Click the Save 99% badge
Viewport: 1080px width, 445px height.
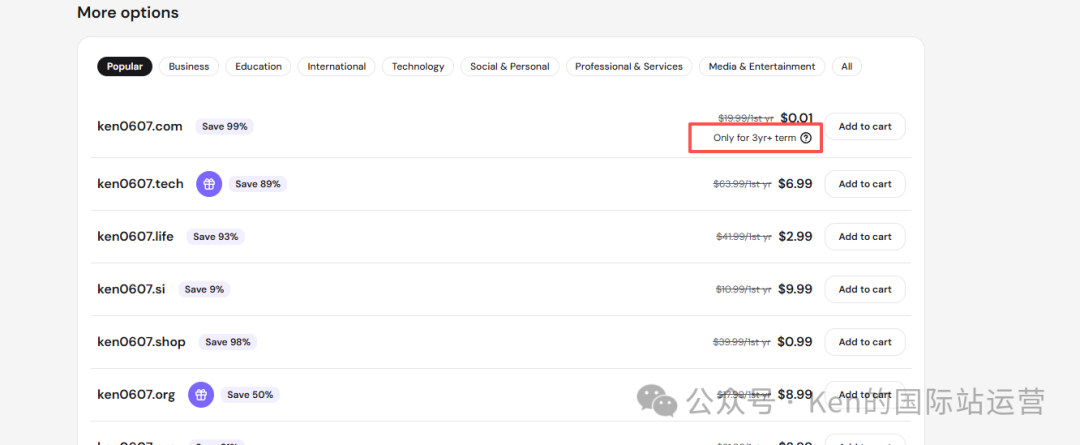pos(225,127)
